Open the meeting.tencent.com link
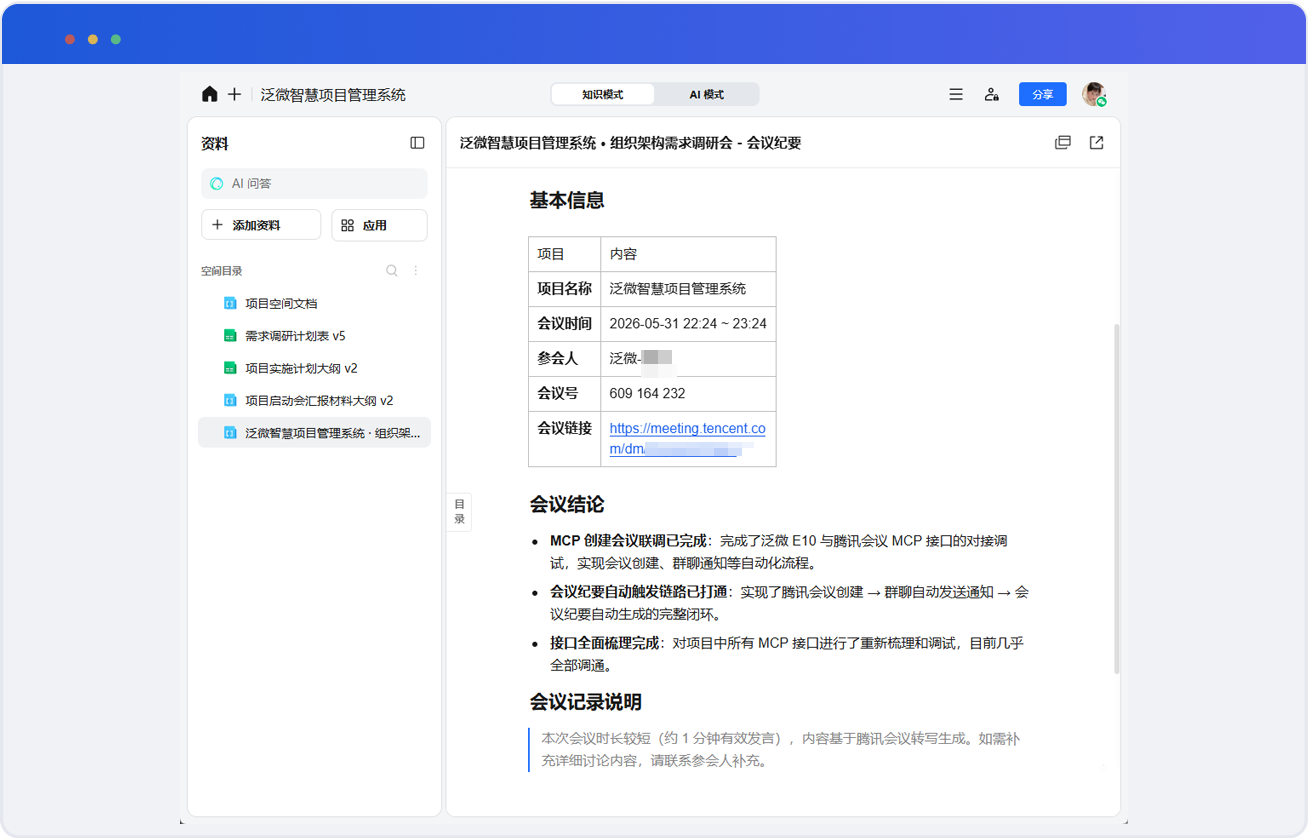This screenshot has height=838, width=1308. pyautogui.click(x=687, y=439)
